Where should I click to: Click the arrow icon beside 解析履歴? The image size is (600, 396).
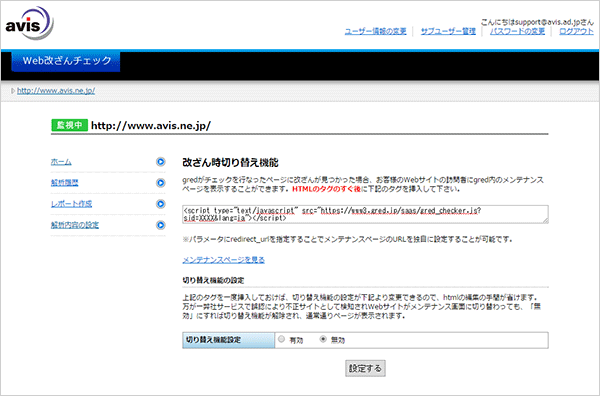pyautogui.click(x=161, y=183)
